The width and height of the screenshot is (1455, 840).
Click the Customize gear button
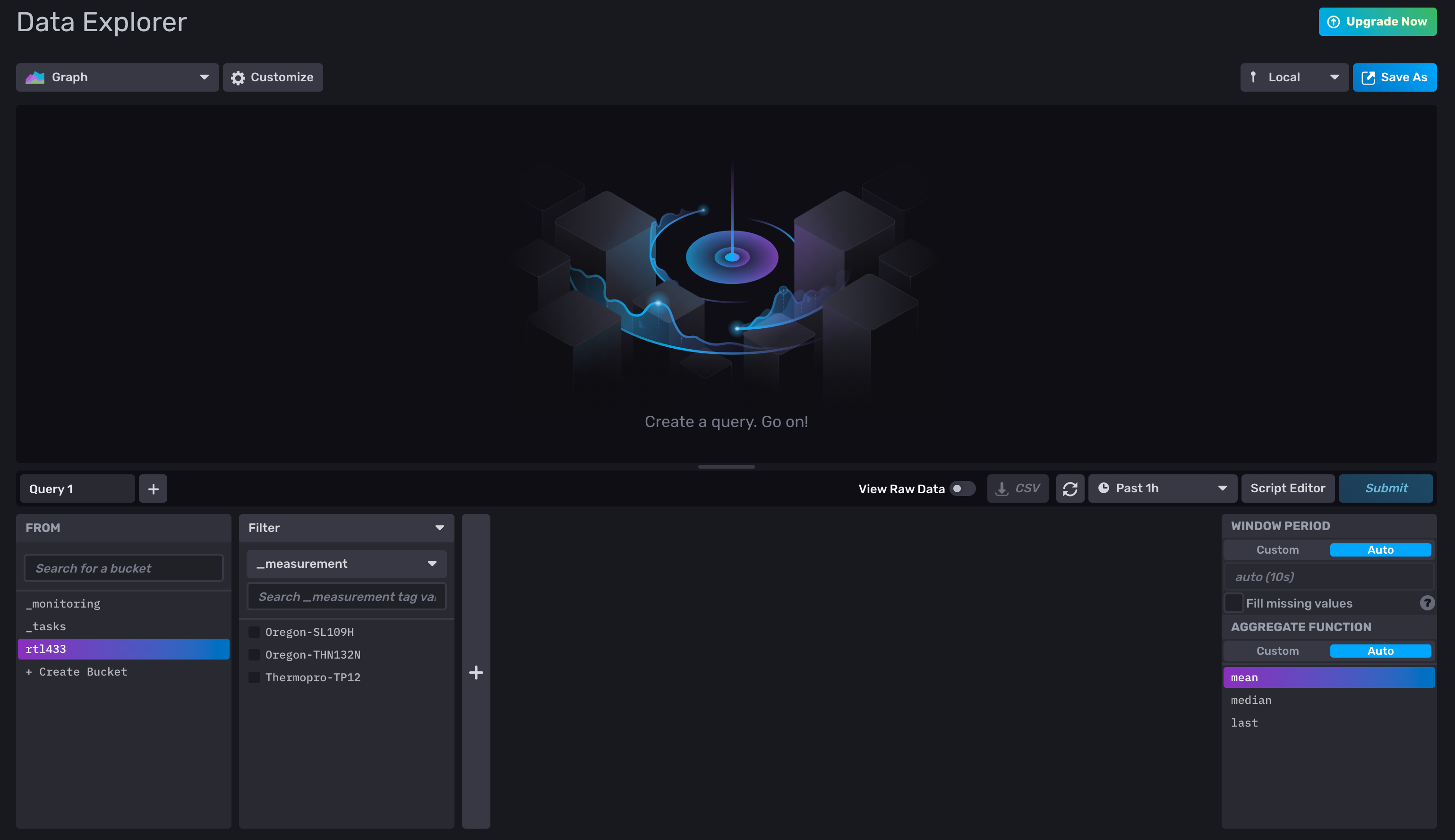[x=273, y=77]
